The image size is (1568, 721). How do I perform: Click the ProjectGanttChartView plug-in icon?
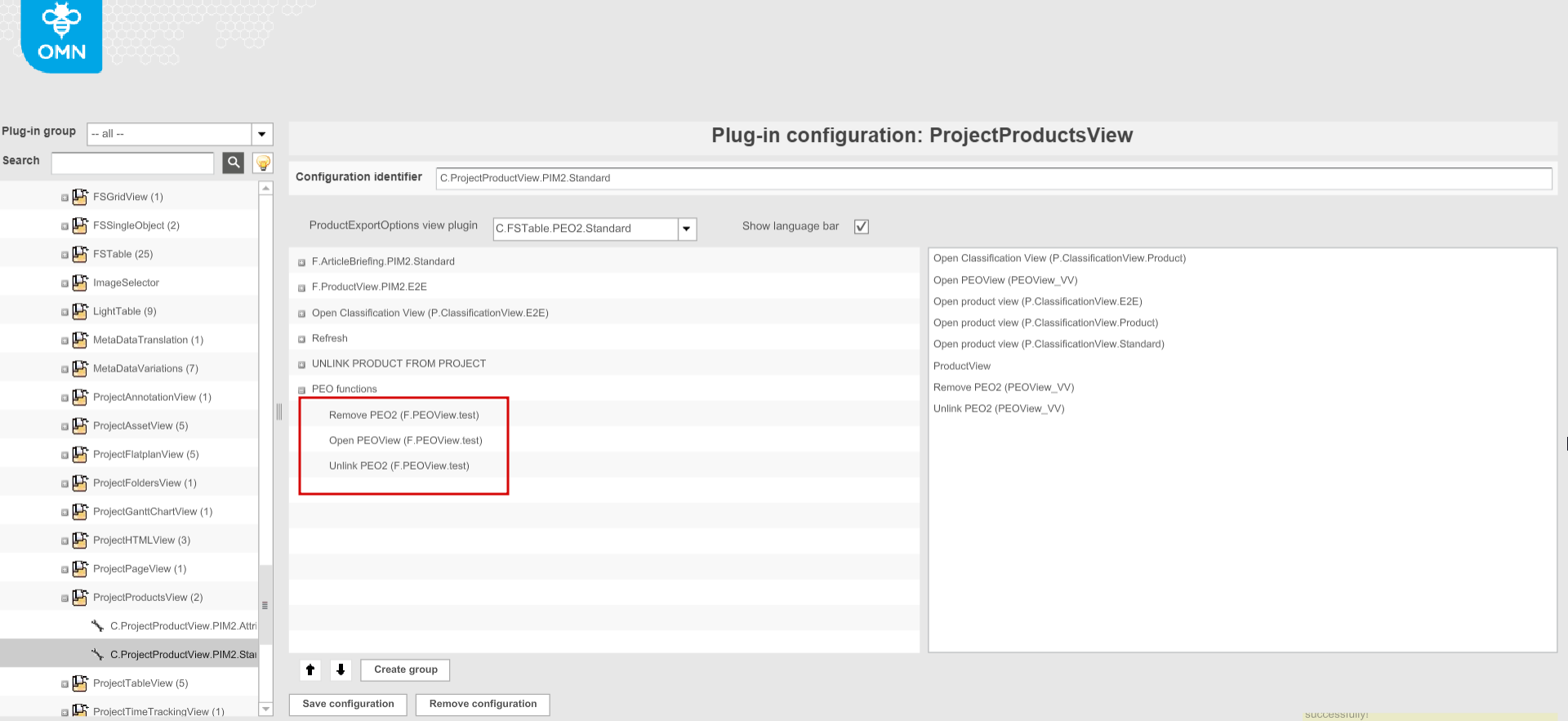click(80, 511)
